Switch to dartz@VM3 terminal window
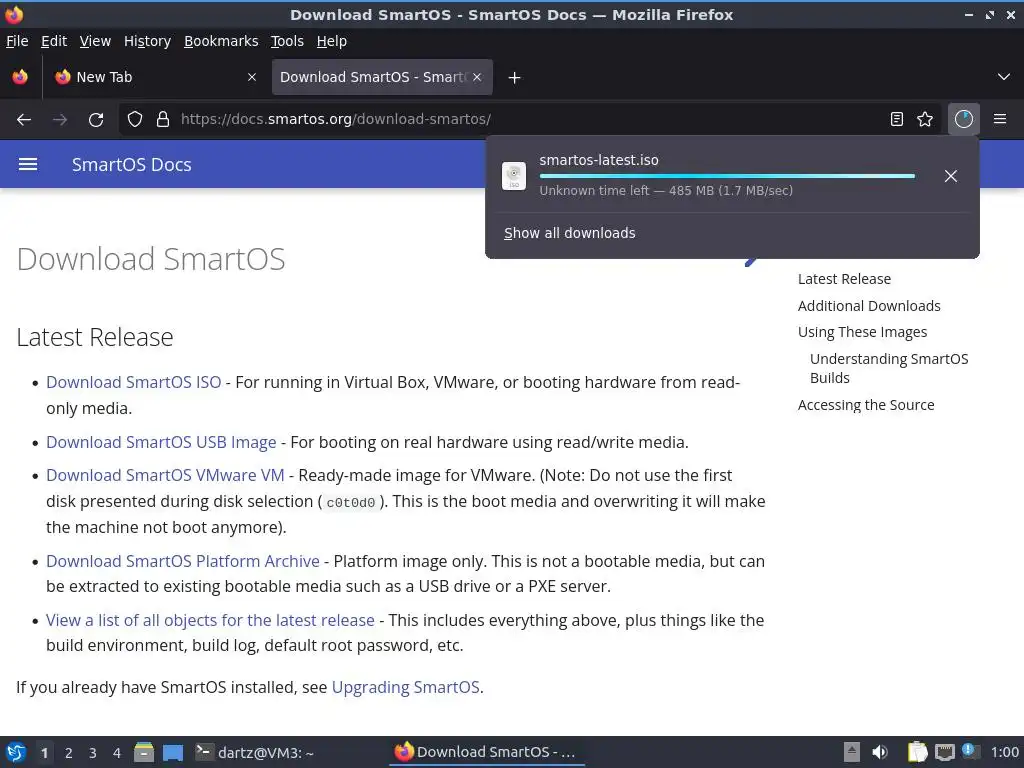Screen dimensions: 1024x768 pos(256,752)
